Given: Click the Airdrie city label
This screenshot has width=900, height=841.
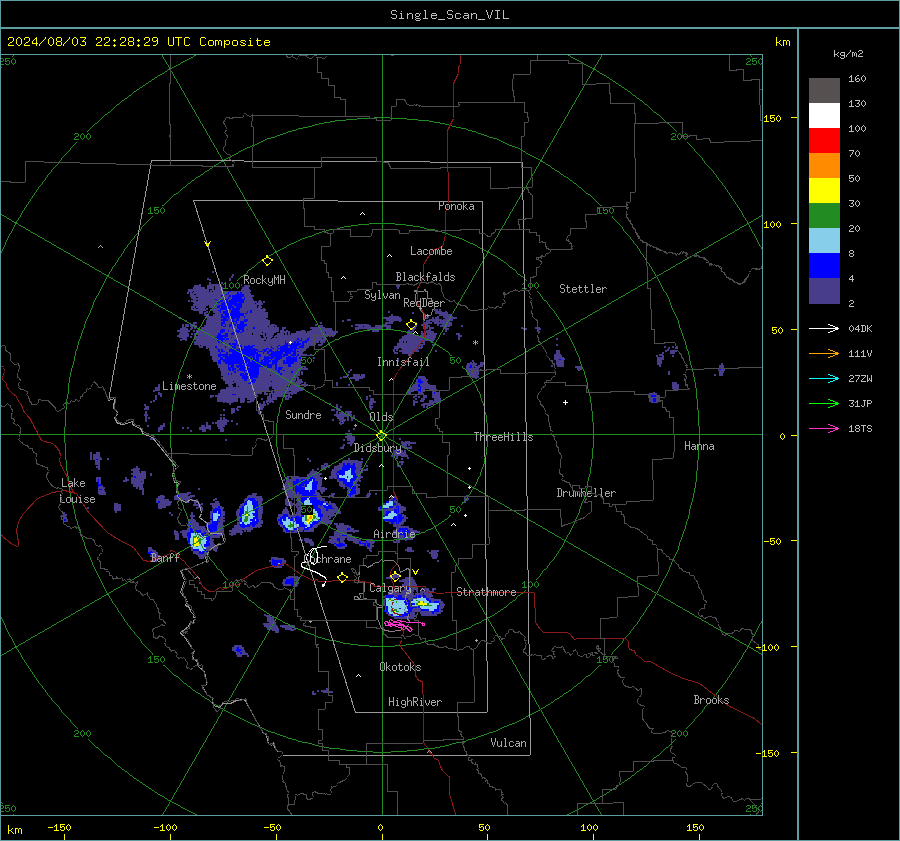Looking at the screenshot, I should click(x=394, y=534).
